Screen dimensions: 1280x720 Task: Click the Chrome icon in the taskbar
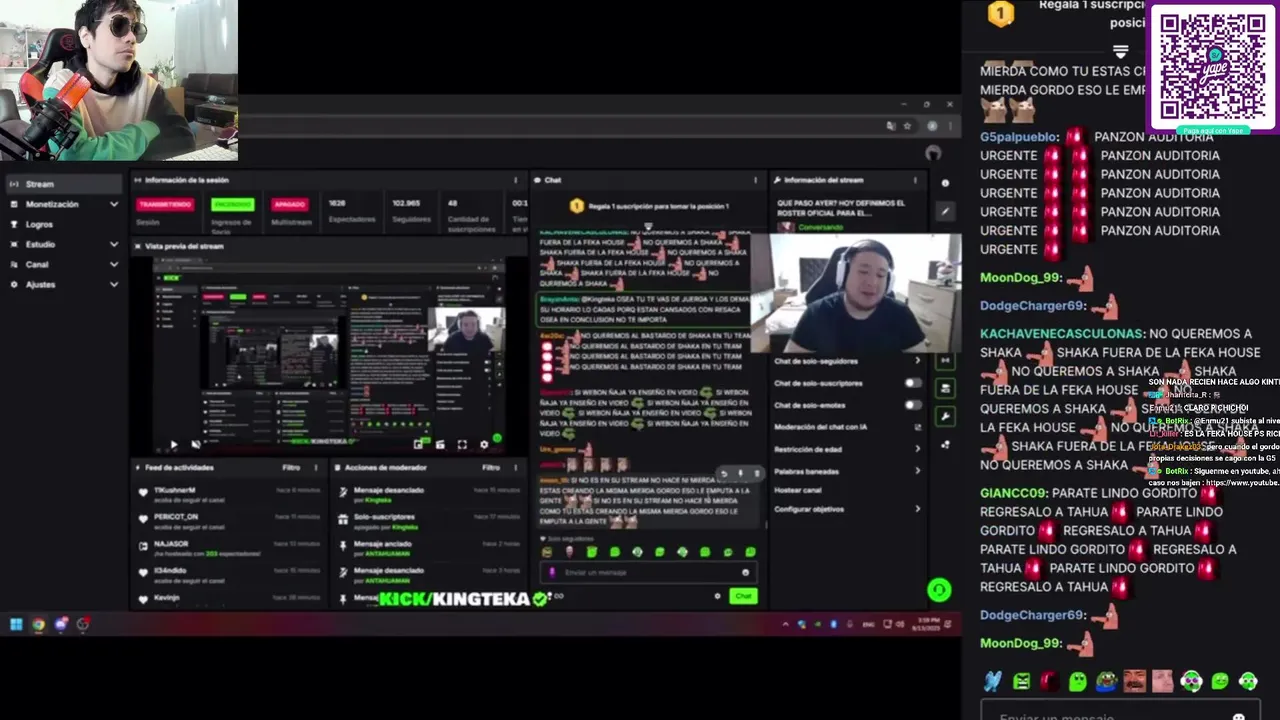pyautogui.click(x=38, y=624)
